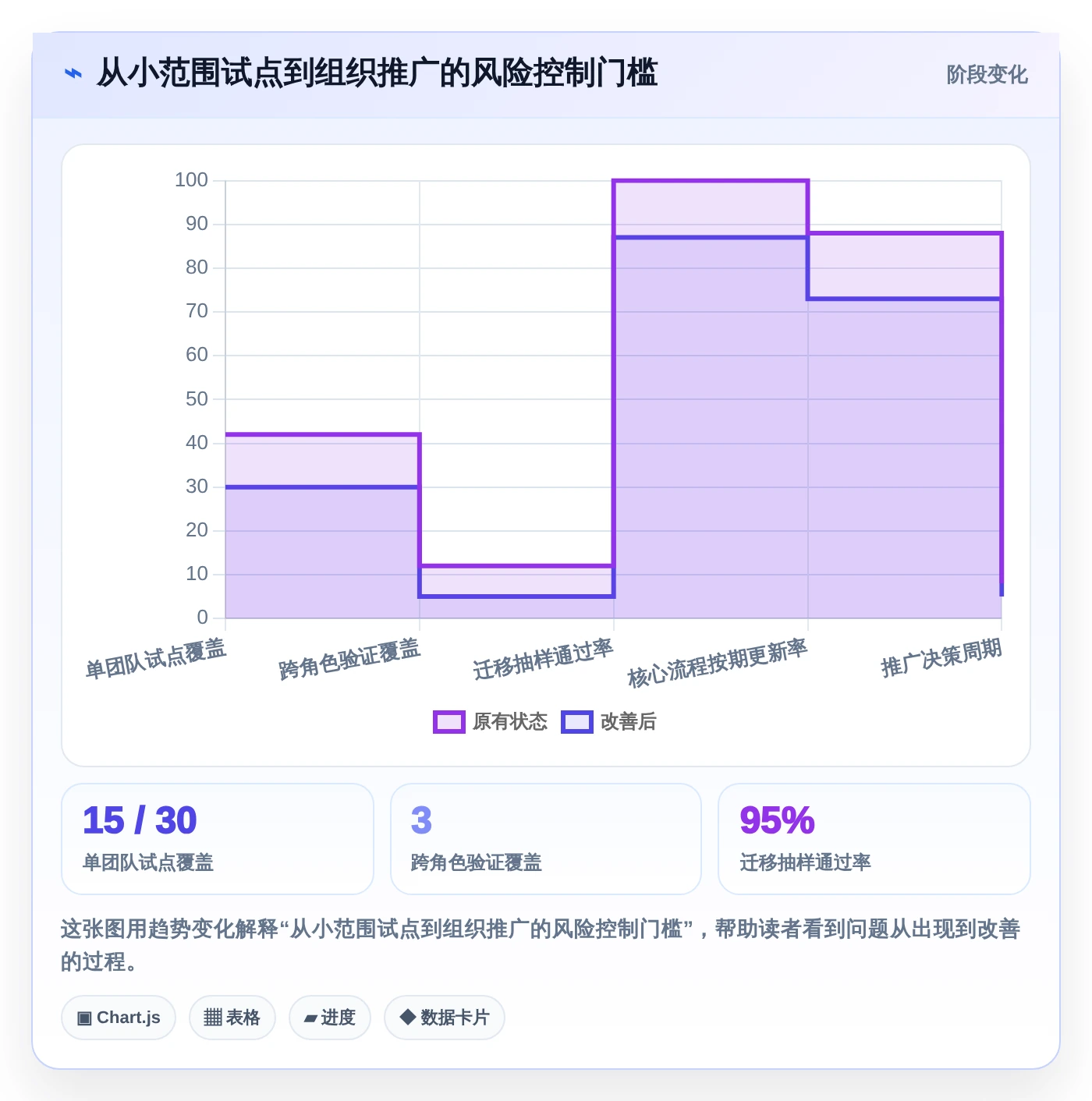Open the 3 跨角色验证覆盖 card
The height and width of the screenshot is (1101, 1092).
(x=546, y=839)
